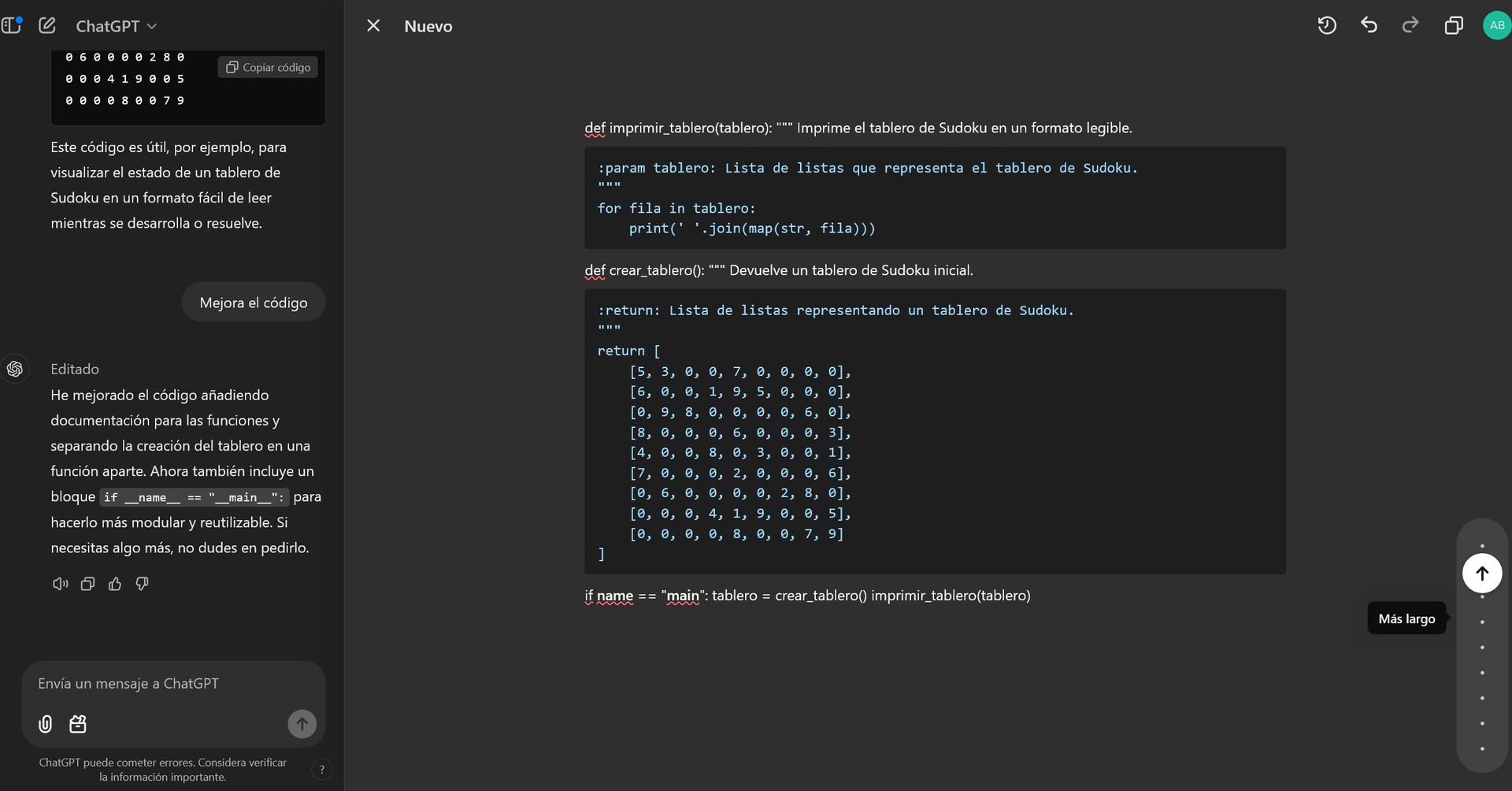The width and height of the screenshot is (1512, 791).
Task: Undo the last canvas edit
Action: point(1369,25)
